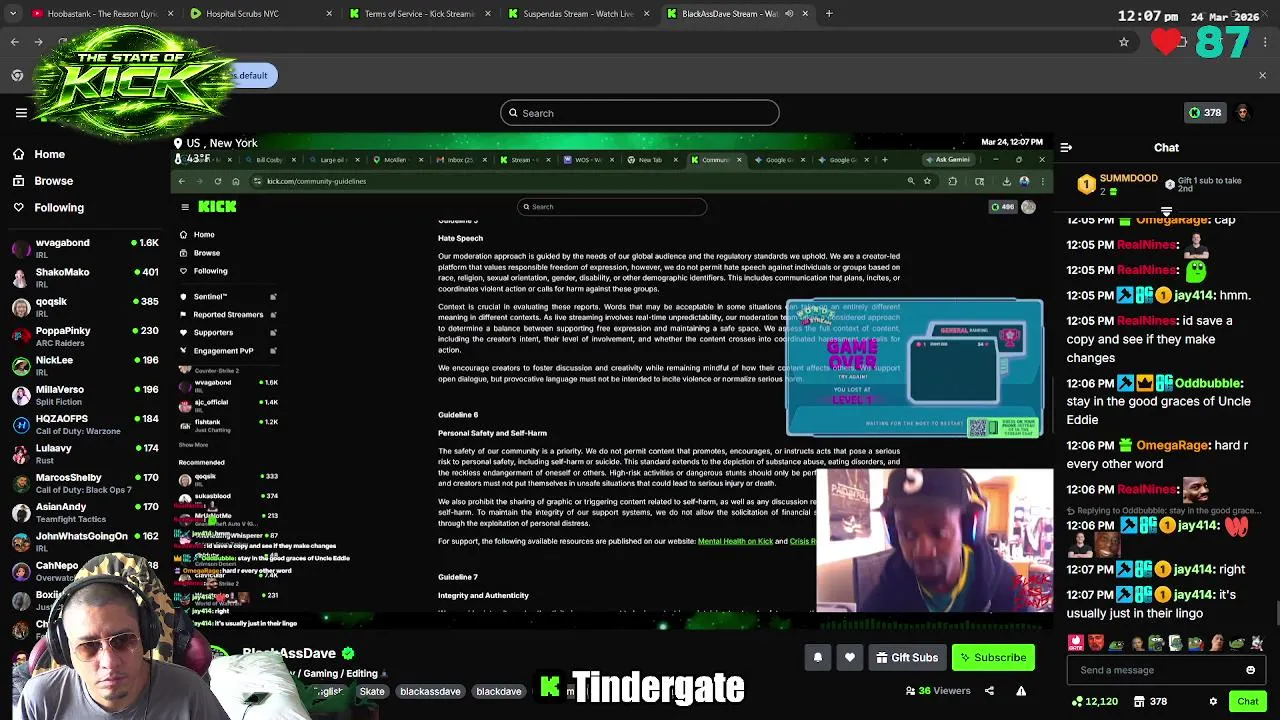Open Browse in Kick sidebar

[x=44, y=181]
